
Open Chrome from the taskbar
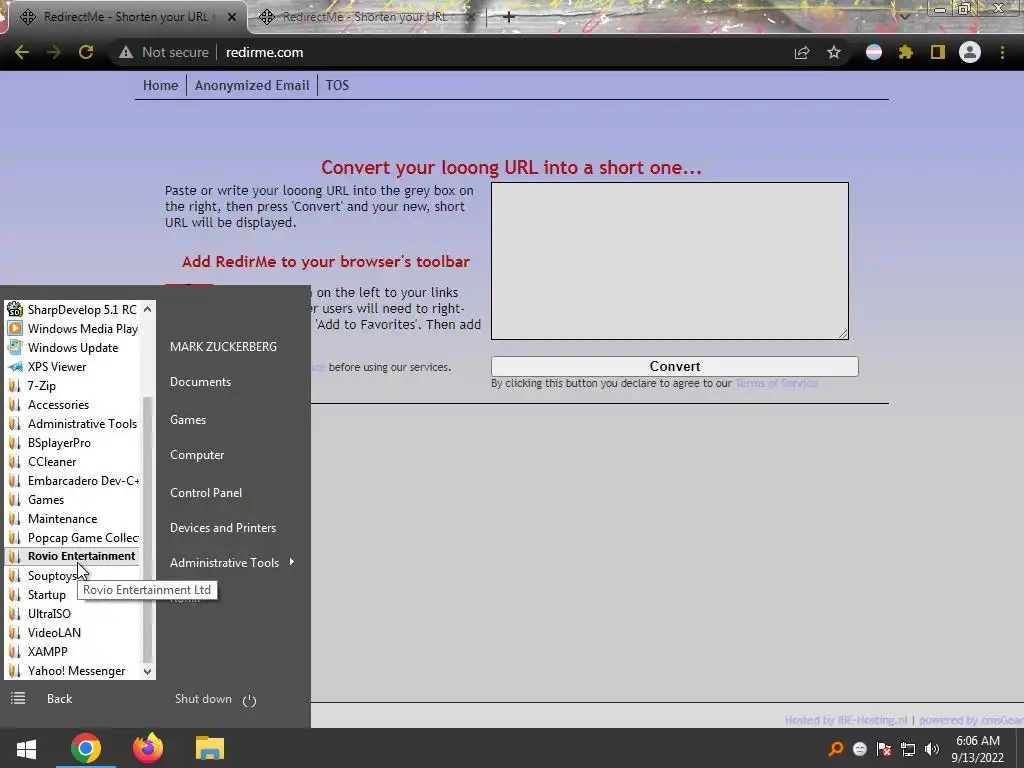86,748
